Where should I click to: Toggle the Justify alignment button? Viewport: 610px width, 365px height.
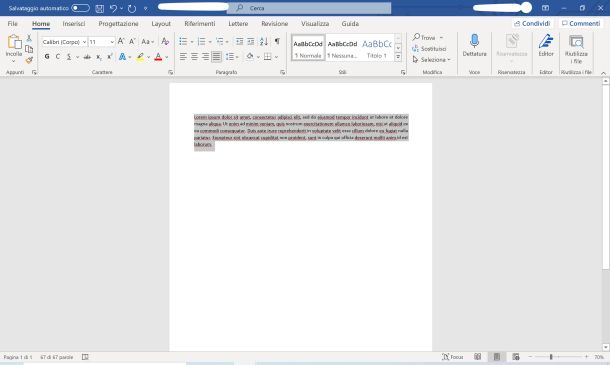(216, 57)
